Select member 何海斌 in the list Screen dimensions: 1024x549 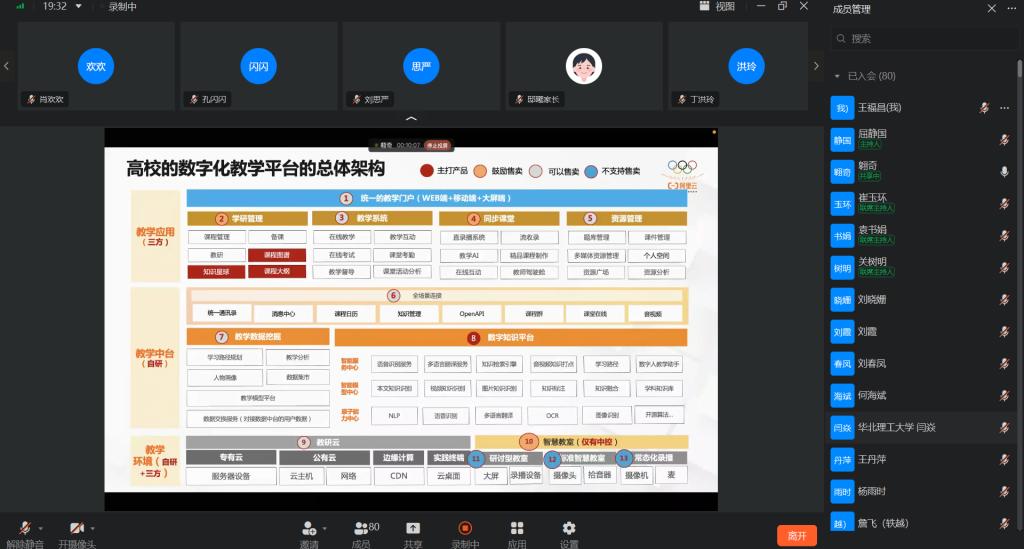(x=921, y=396)
